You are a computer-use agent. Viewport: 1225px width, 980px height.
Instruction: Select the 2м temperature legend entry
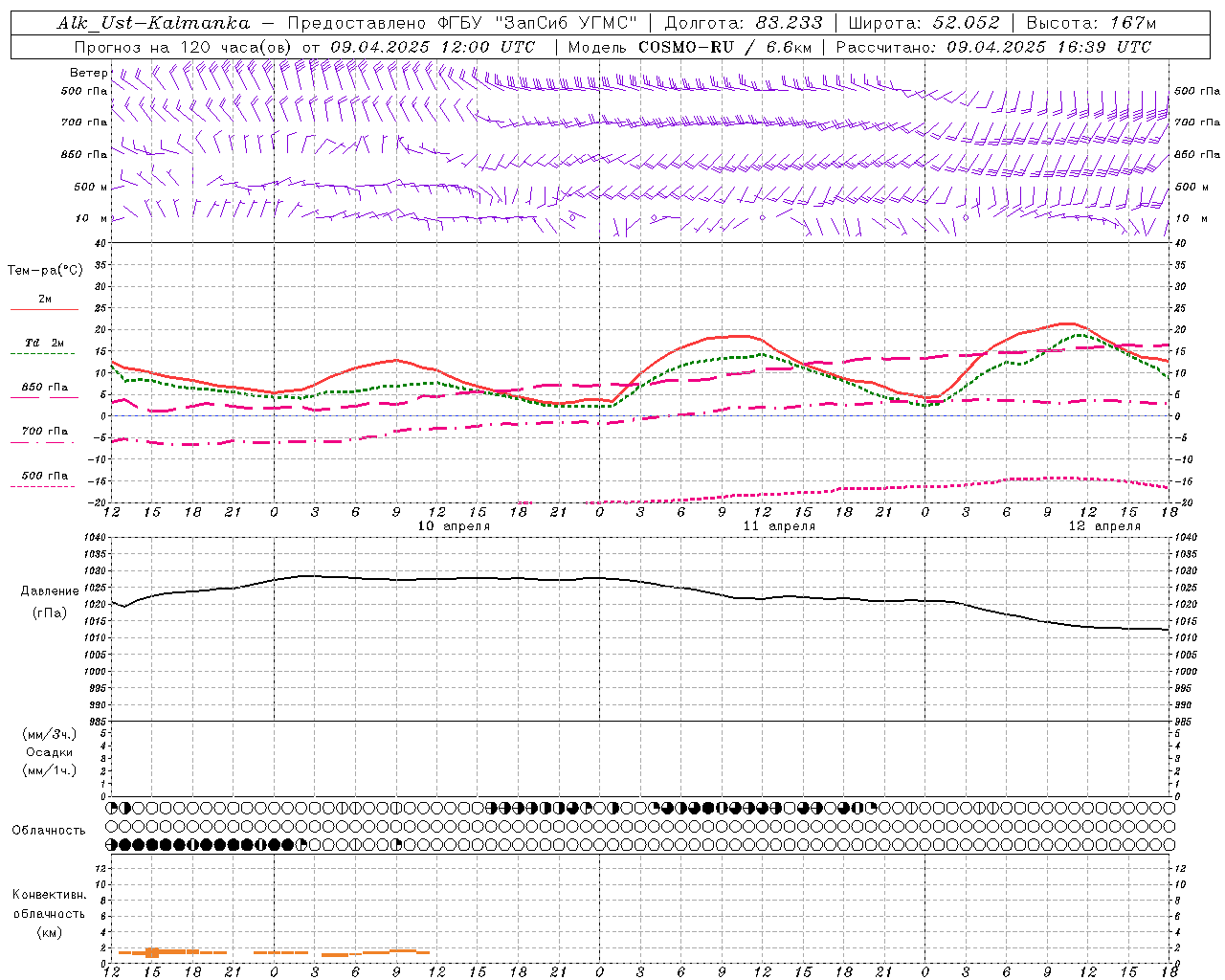[44, 299]
